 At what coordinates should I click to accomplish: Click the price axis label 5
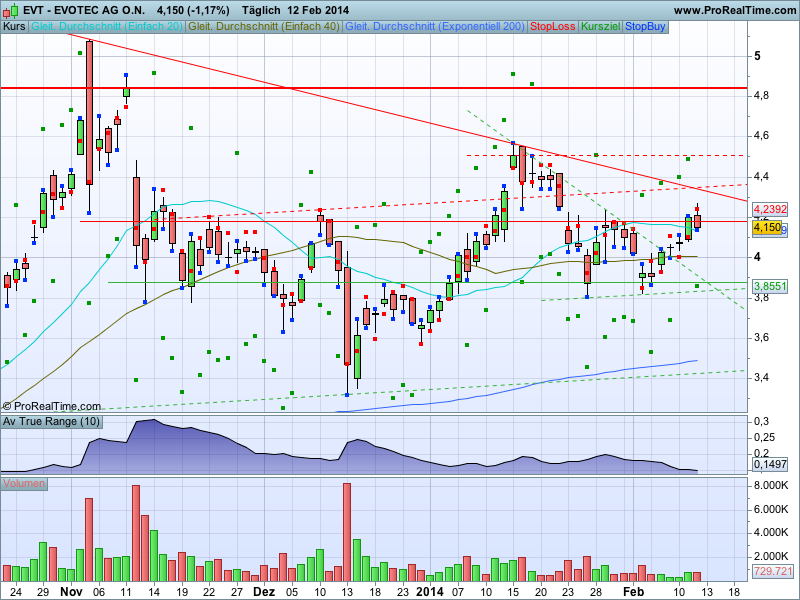[757, 56]
